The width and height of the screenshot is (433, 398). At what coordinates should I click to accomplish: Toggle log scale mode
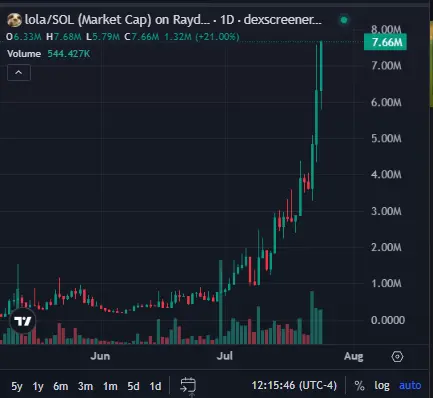pyautogui.click(x=382, y=386)
